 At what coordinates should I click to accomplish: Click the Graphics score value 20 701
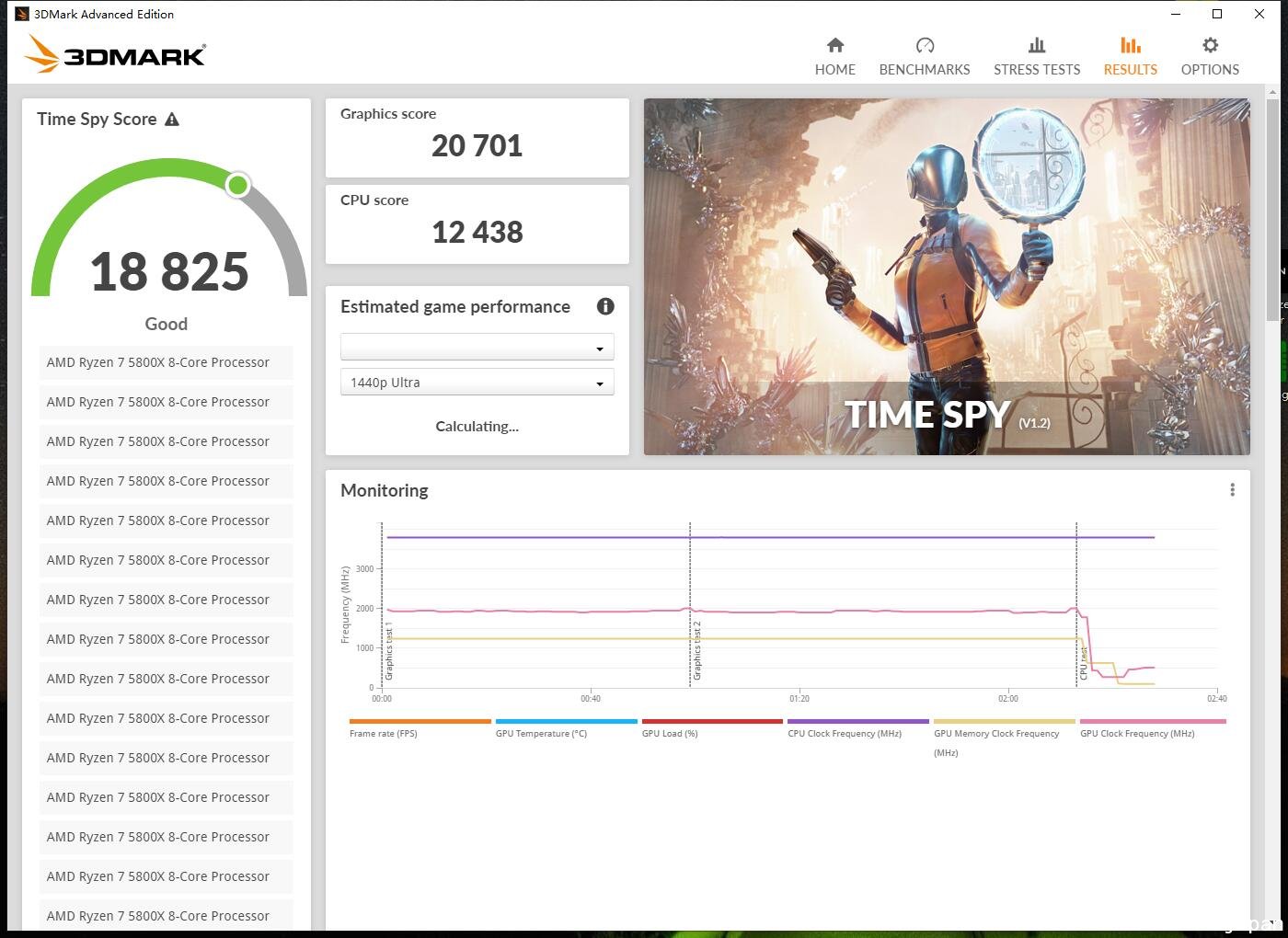[477, 145]
